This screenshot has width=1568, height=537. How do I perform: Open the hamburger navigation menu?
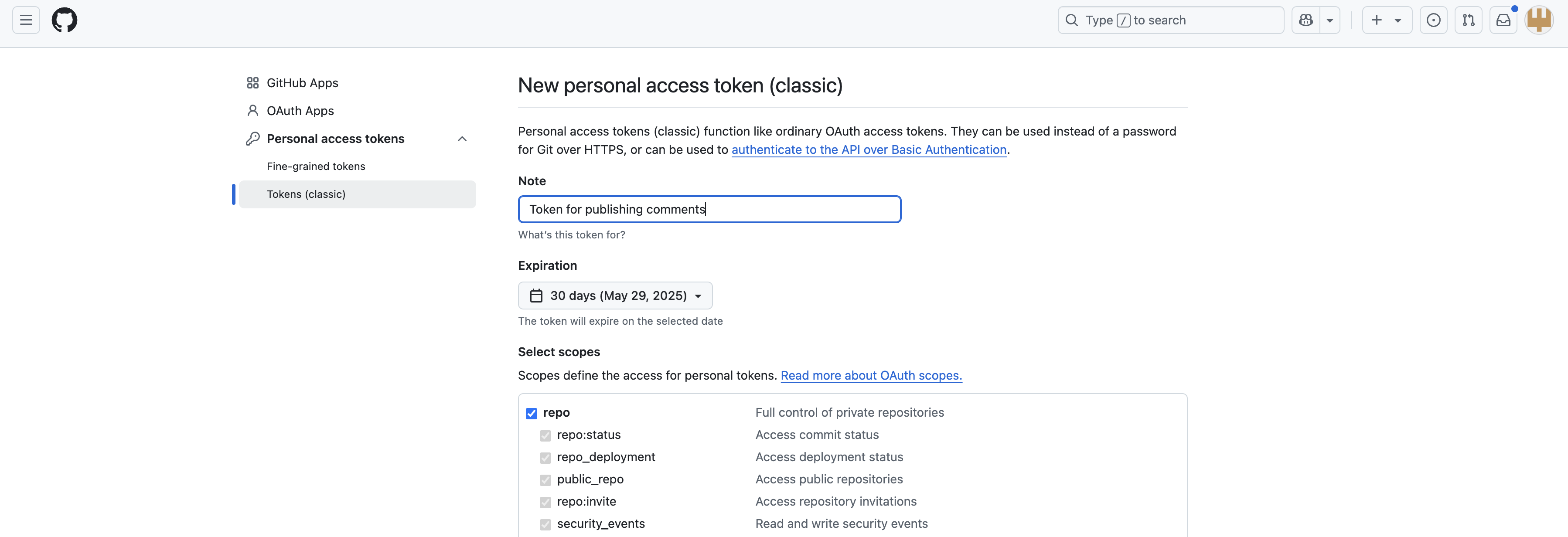pos(26,20)
